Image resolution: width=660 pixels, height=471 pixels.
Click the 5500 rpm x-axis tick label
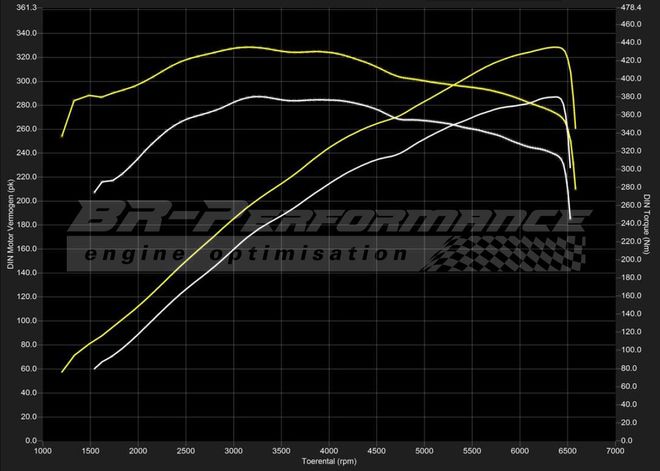472,451
